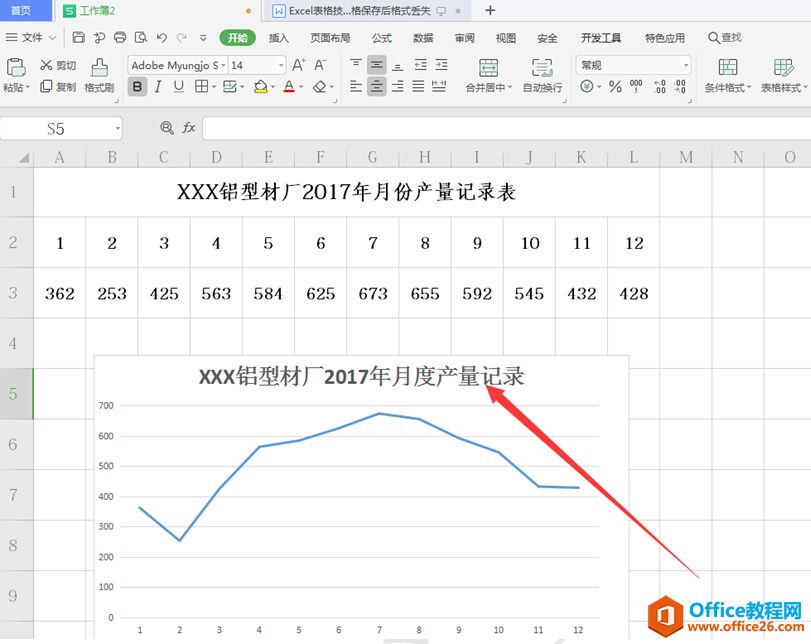Click the 查找 search button
This screenshot has width=811, height=644.
[725, 37]
